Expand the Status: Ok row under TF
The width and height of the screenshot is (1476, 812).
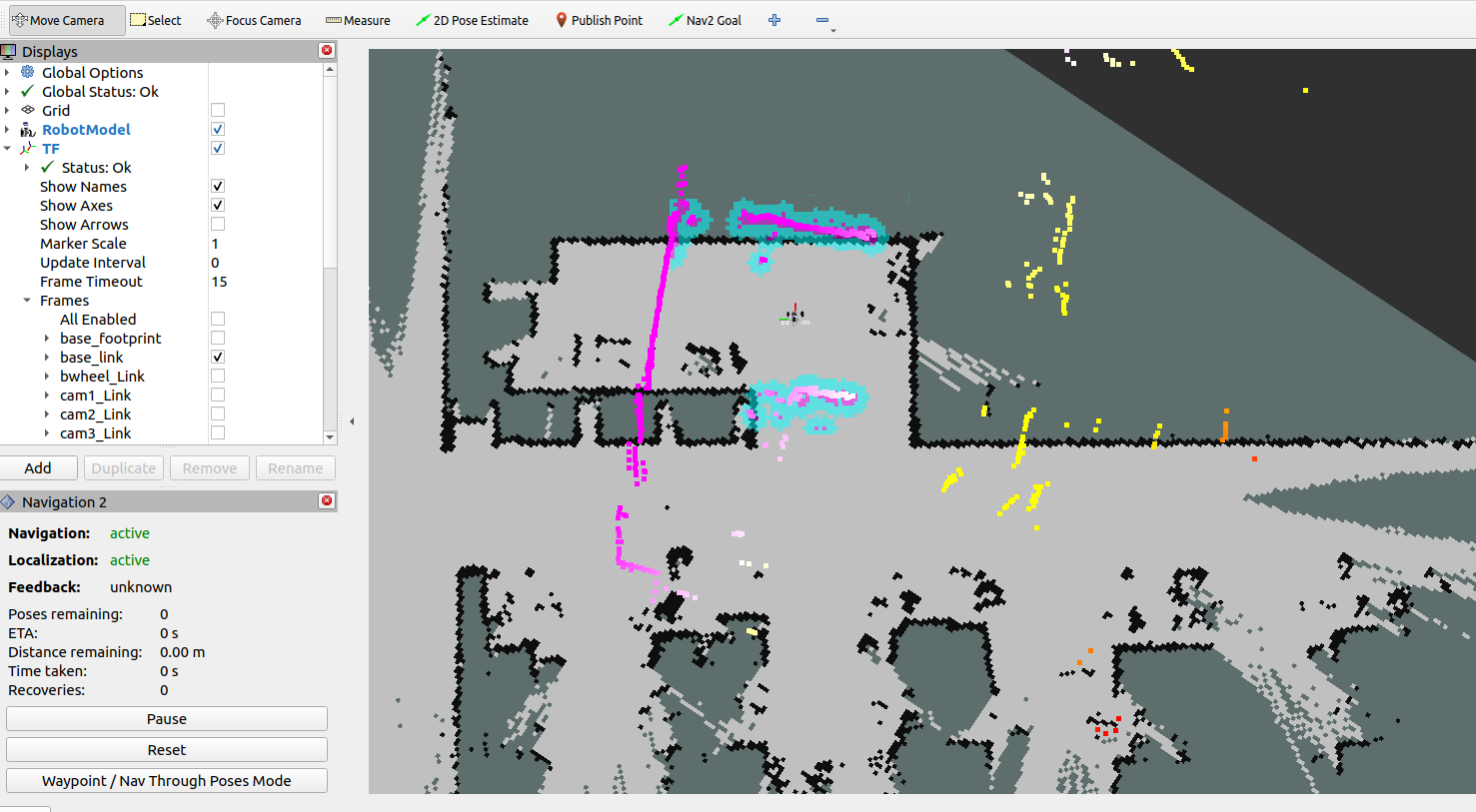tap(27, 168)
